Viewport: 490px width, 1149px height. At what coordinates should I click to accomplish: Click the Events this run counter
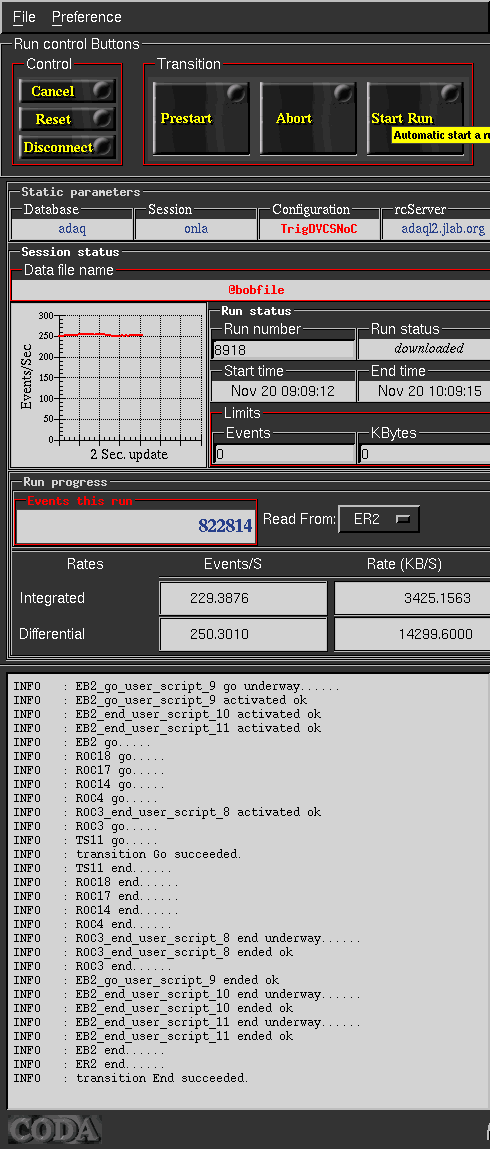(x=136, y=526)
